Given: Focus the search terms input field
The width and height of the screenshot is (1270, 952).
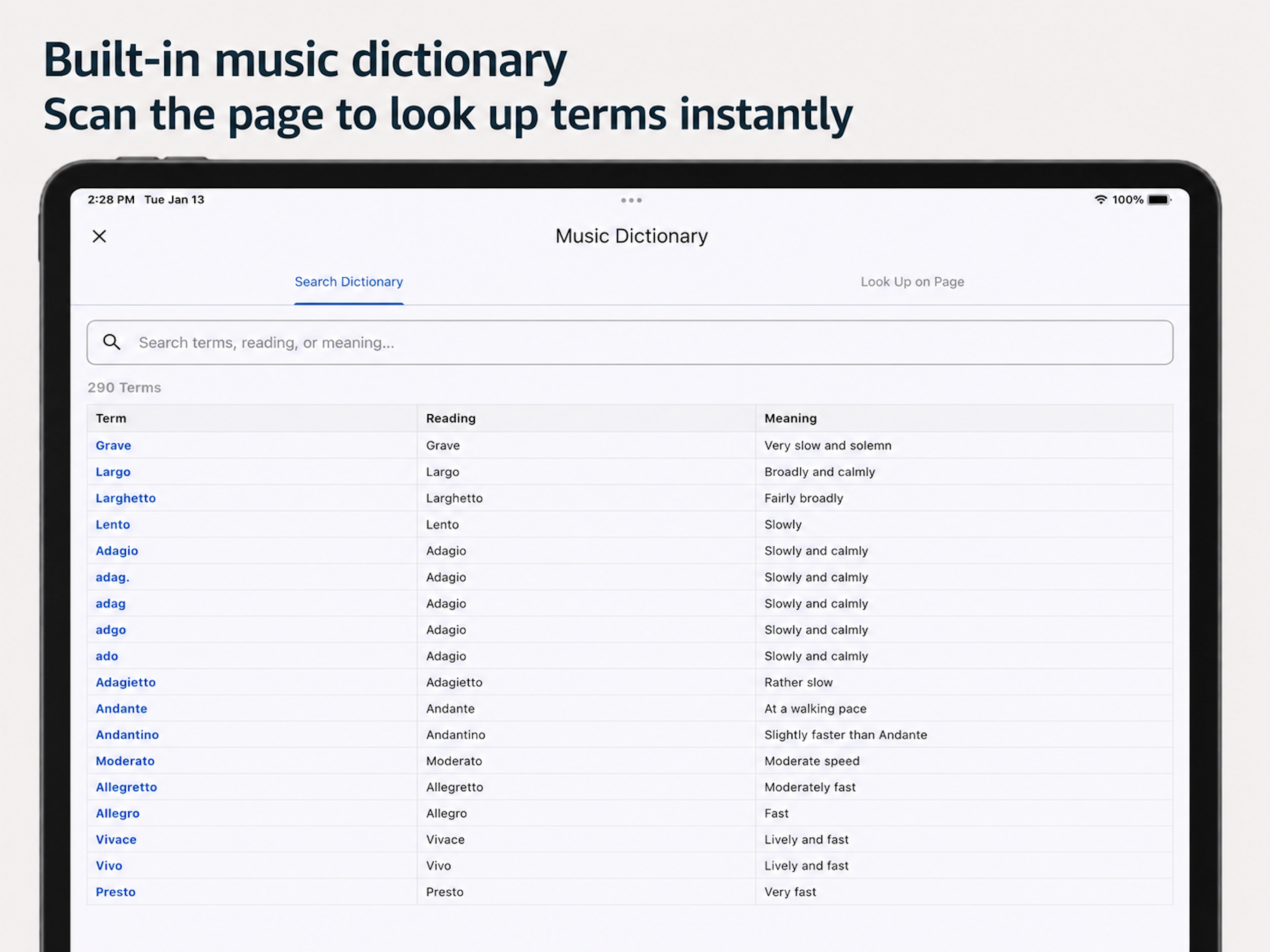Looking at the screenshot, I should [630, 343].
